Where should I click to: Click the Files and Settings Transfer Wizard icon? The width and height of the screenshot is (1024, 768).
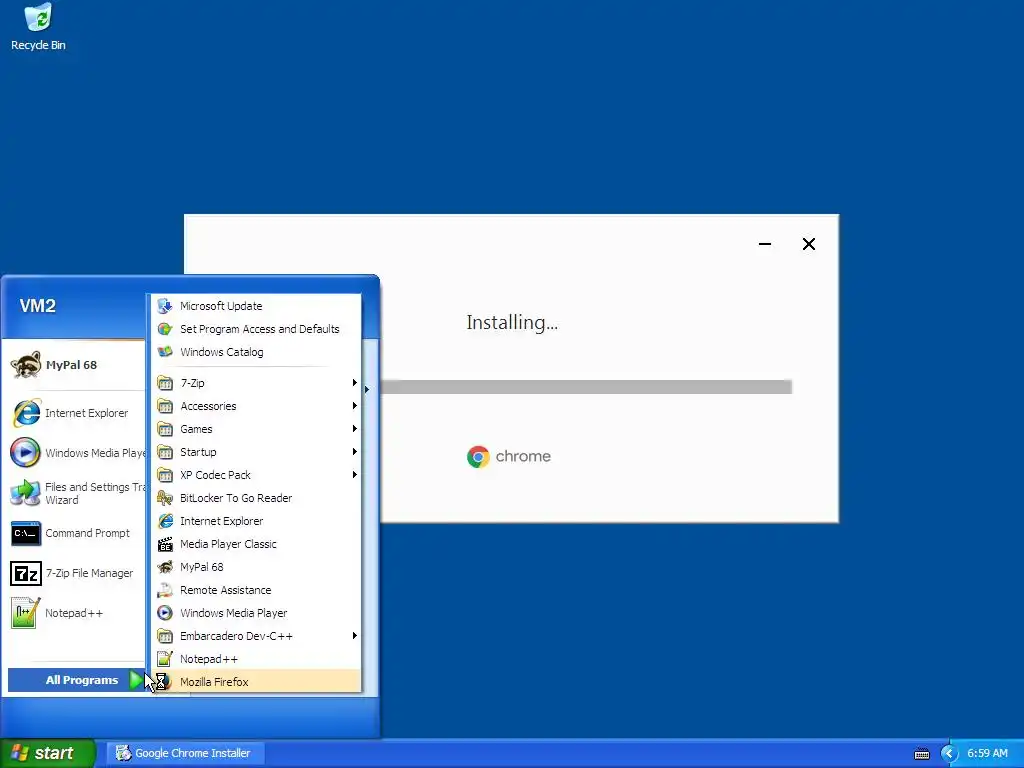click(25, 493)
